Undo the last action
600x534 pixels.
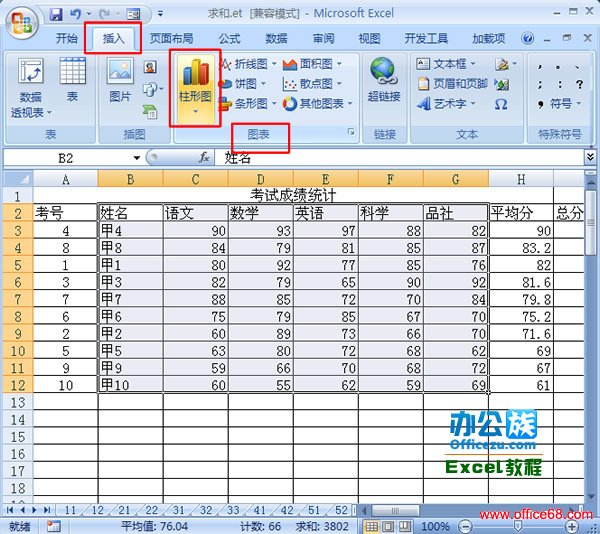[x=75, y=15]
